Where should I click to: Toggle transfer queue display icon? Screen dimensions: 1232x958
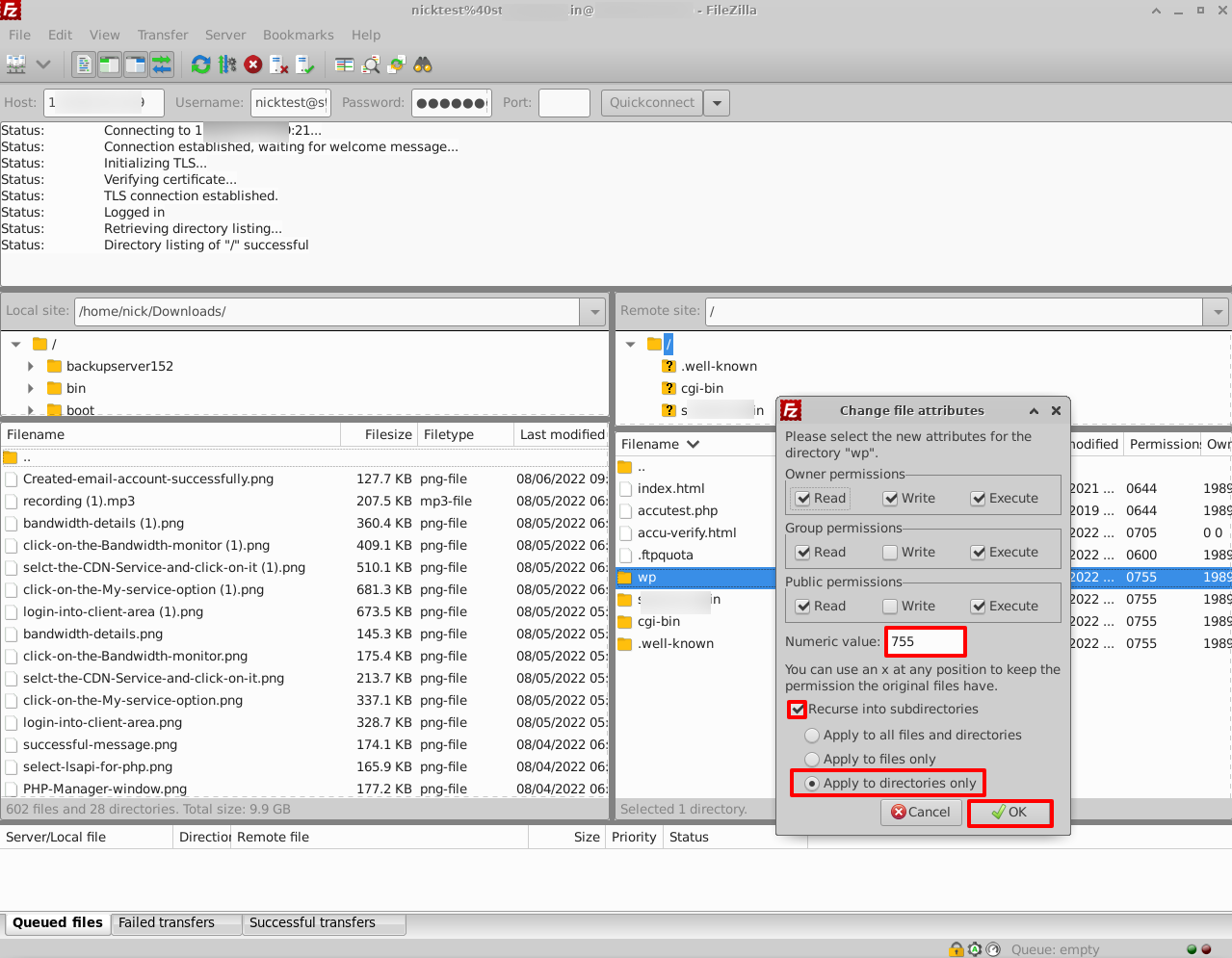tap(162, 65)
